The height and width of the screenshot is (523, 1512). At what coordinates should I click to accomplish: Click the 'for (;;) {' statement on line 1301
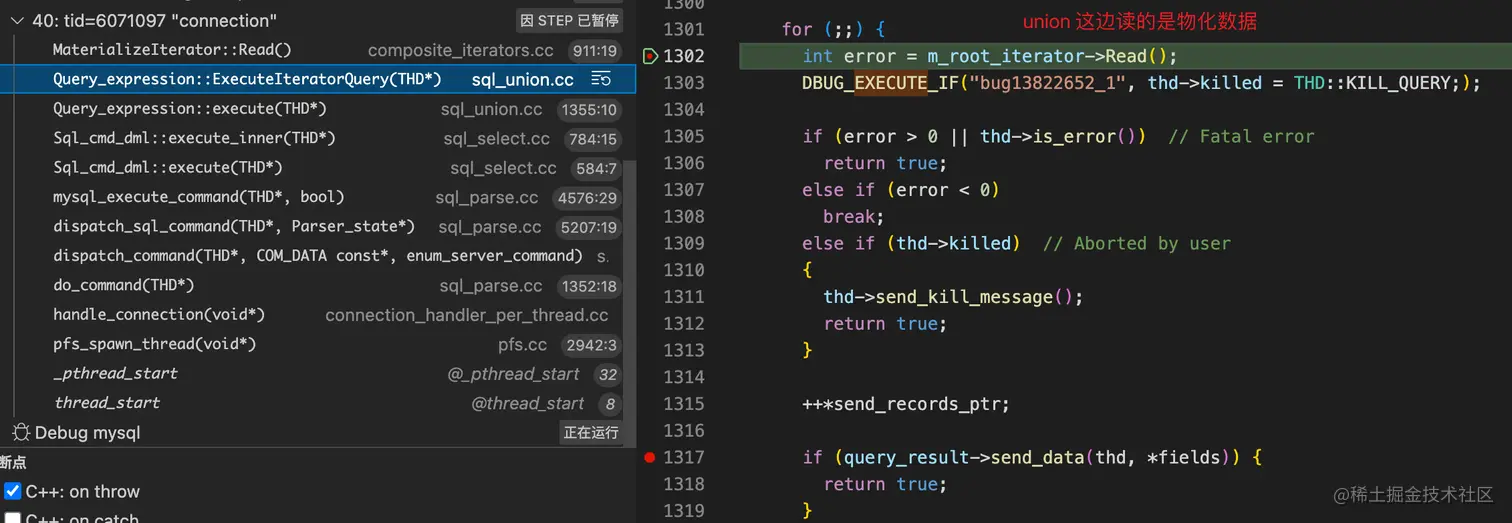point(834,30)
